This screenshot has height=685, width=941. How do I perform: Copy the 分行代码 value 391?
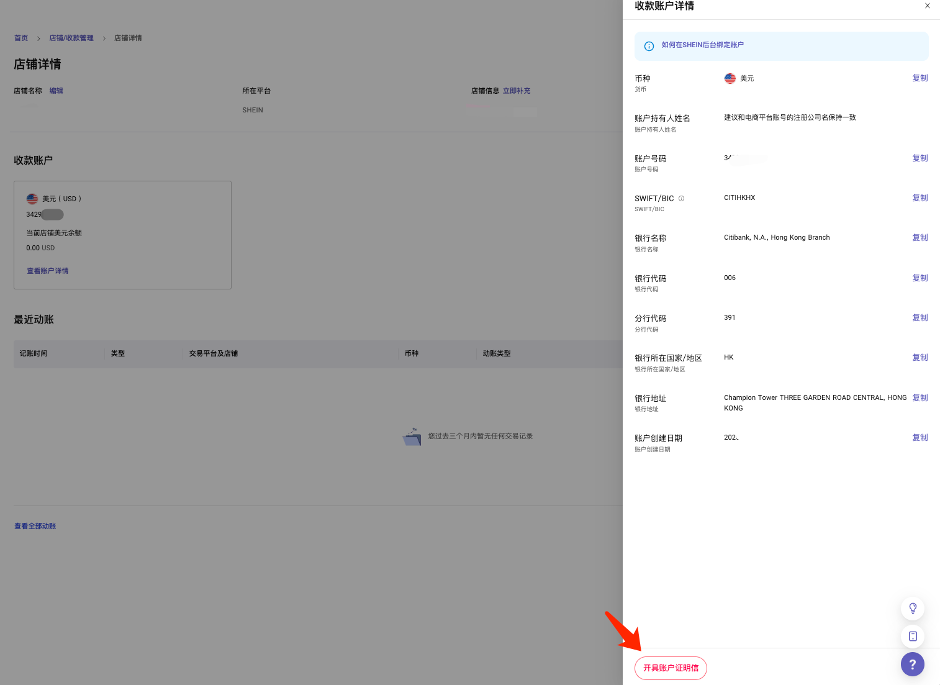[x=919, y=318]
